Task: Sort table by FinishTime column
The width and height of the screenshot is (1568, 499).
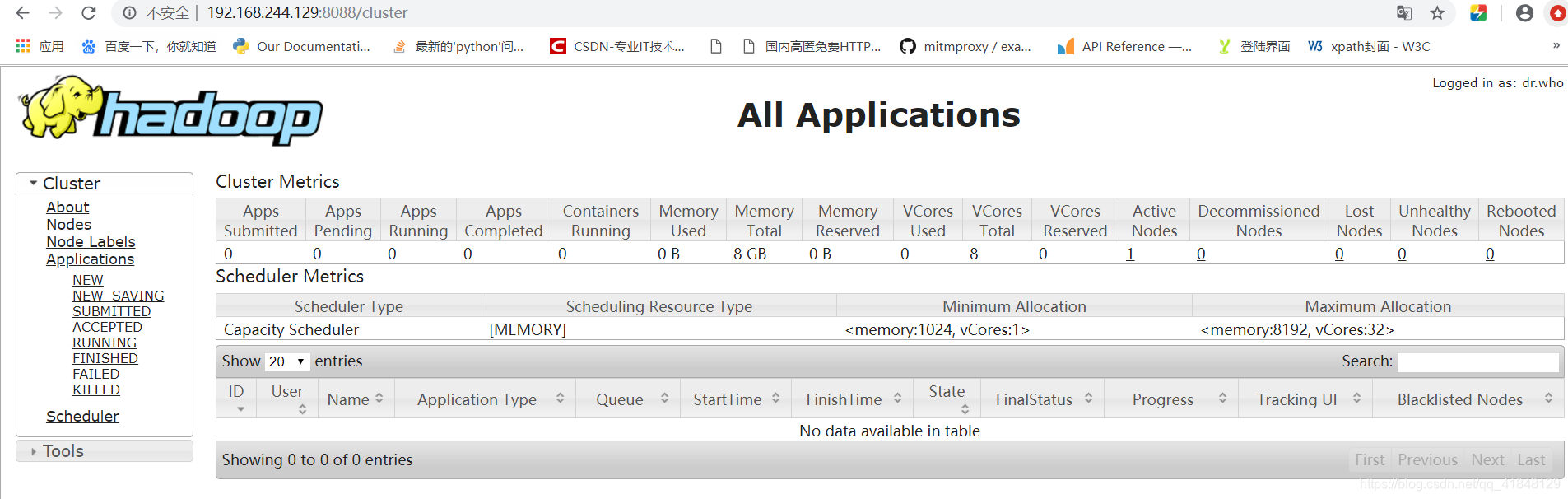Action: point(853,399)
